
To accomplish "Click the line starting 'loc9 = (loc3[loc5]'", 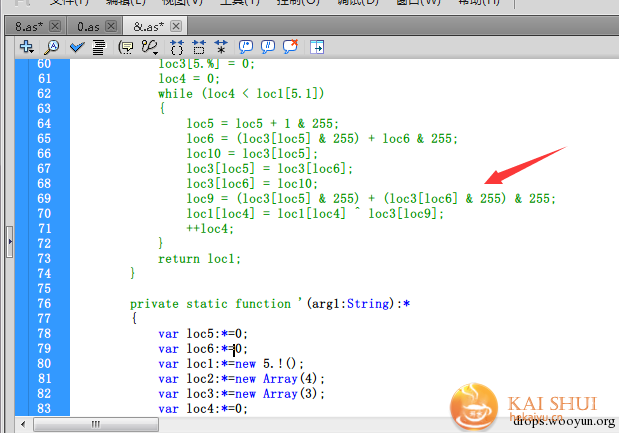I will click(371, 199).
